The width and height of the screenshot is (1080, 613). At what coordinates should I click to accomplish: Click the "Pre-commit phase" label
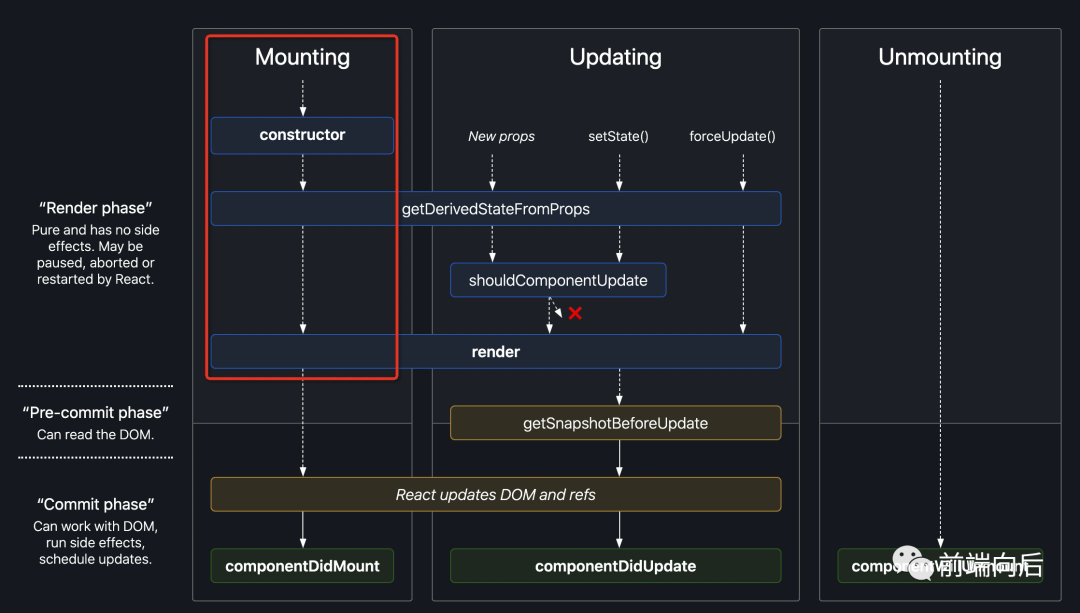(96, 412)
